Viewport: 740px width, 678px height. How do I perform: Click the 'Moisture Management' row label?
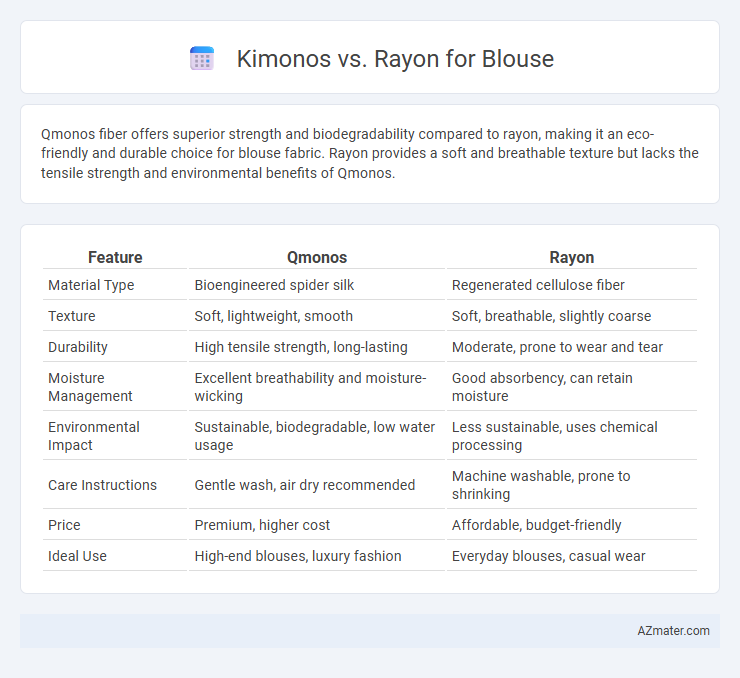pyautogui.click(x=90, y=387)
